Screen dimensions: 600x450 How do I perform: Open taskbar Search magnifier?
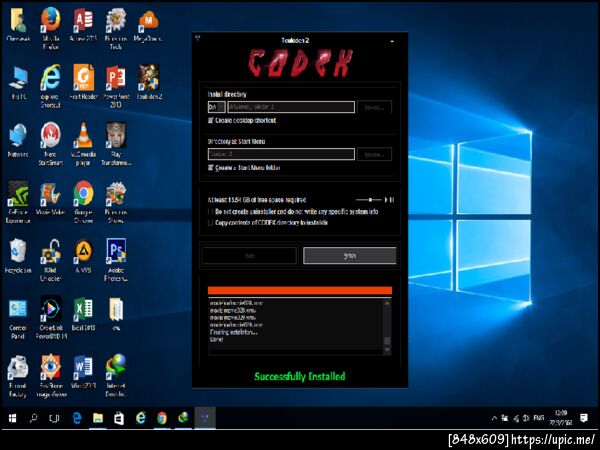pyautogui.click(x=34, y=418)
